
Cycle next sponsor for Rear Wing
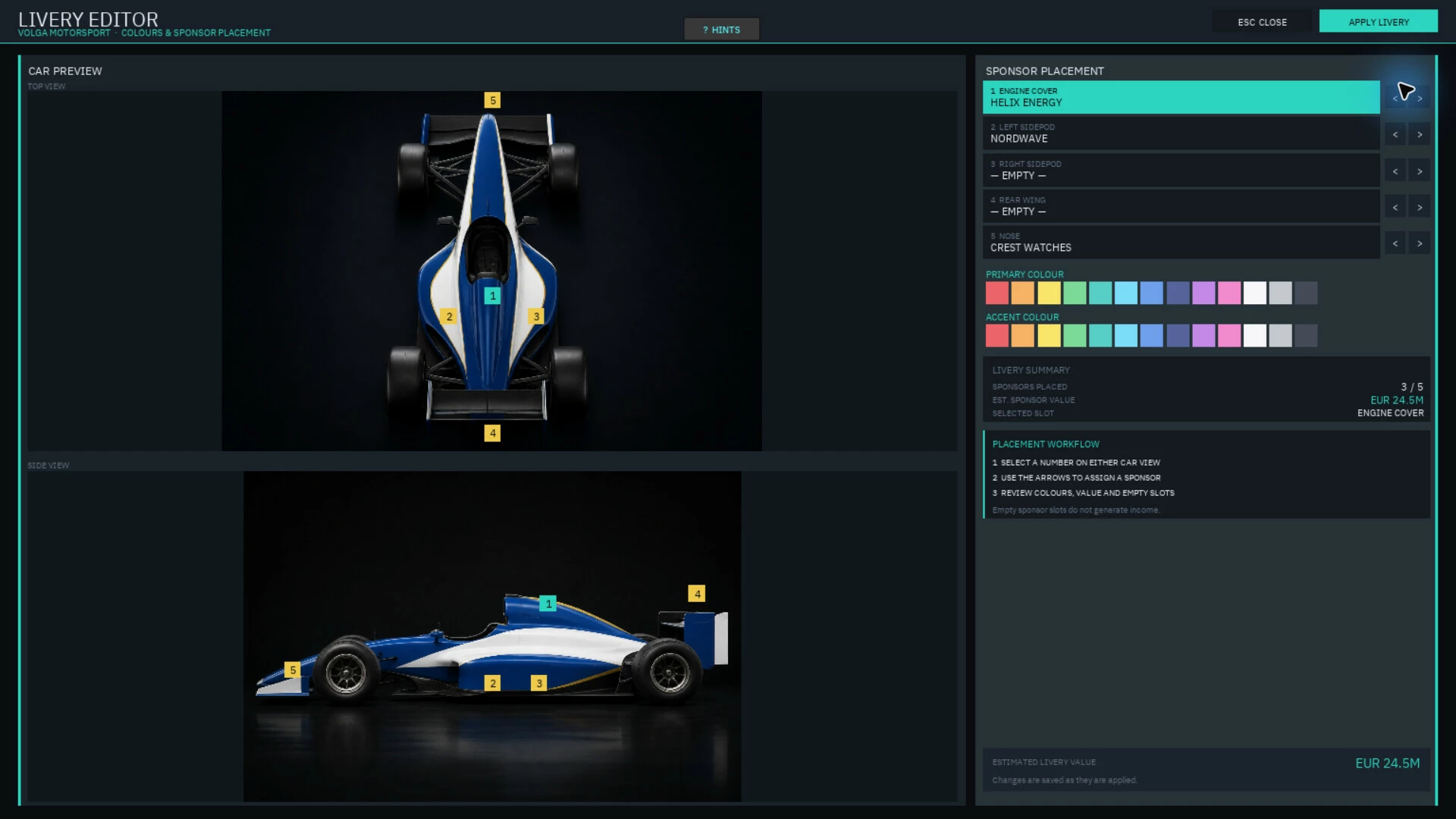click(x=1420, y=207)
